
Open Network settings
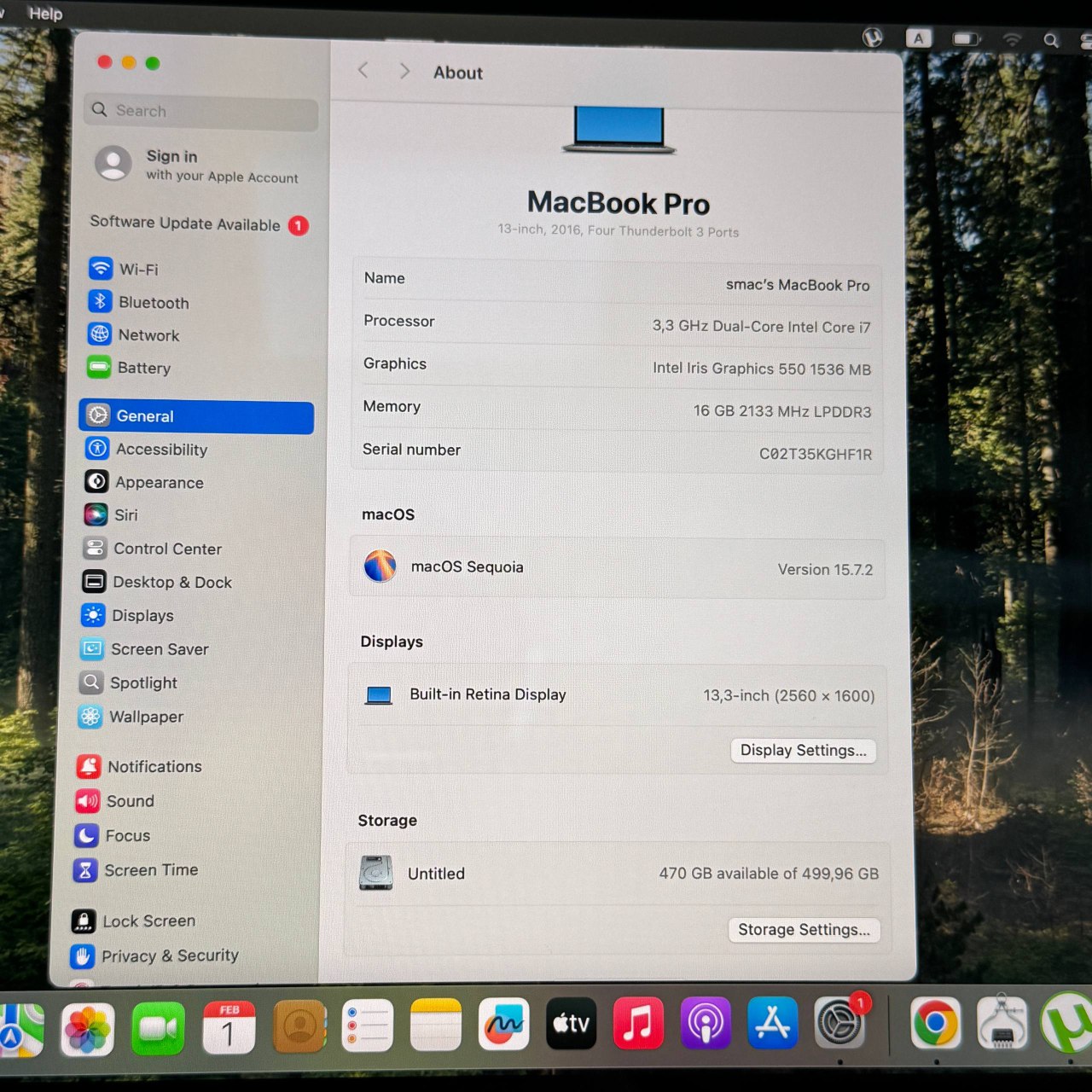[x=147, y=334]
